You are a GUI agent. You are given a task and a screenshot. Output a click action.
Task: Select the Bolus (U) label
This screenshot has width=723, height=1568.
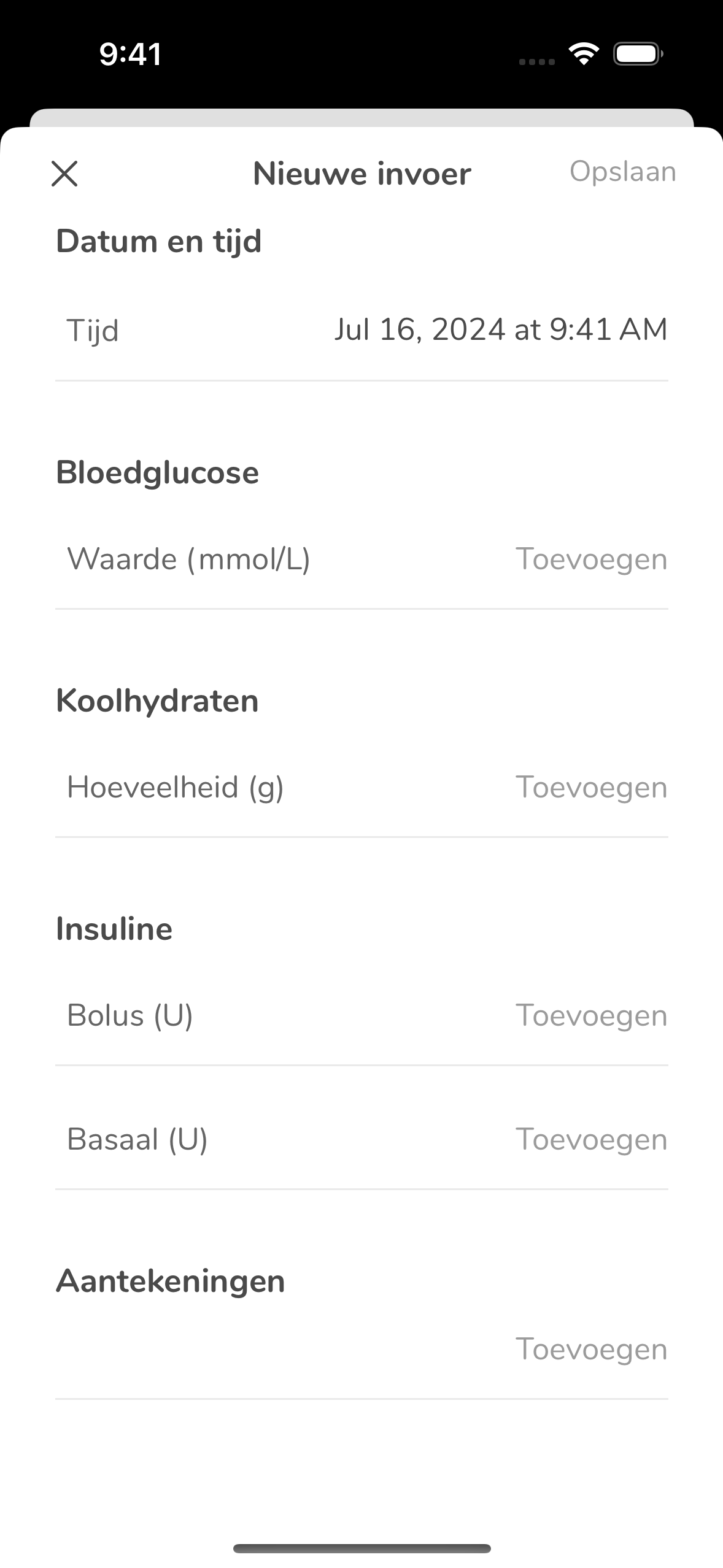pos(130,1016)
